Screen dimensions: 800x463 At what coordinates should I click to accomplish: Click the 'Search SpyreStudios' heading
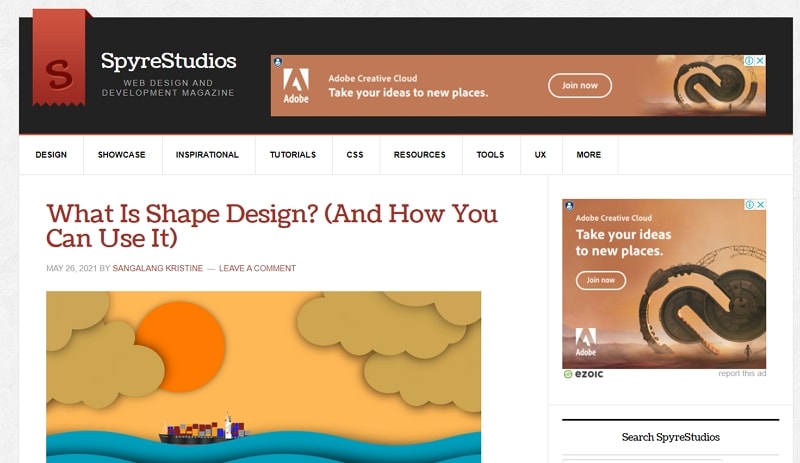670,437
